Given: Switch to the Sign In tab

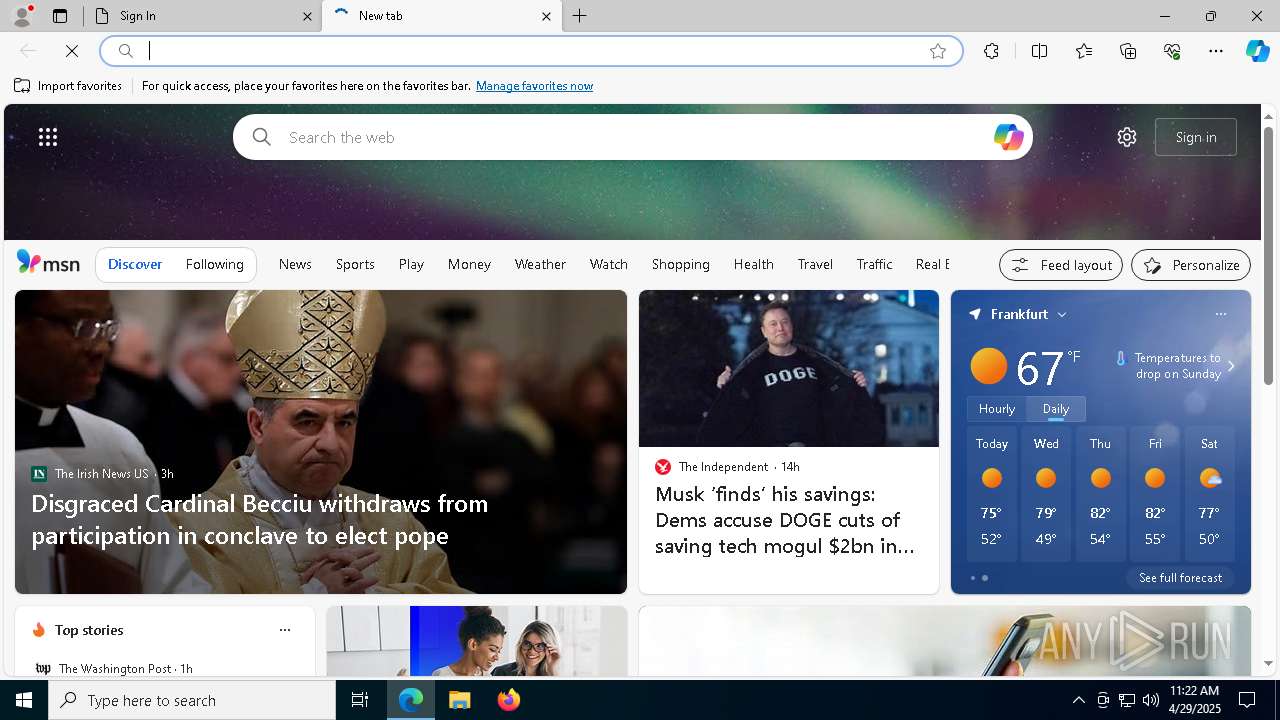Looking at the screenshot, I should tap(205, 16).
